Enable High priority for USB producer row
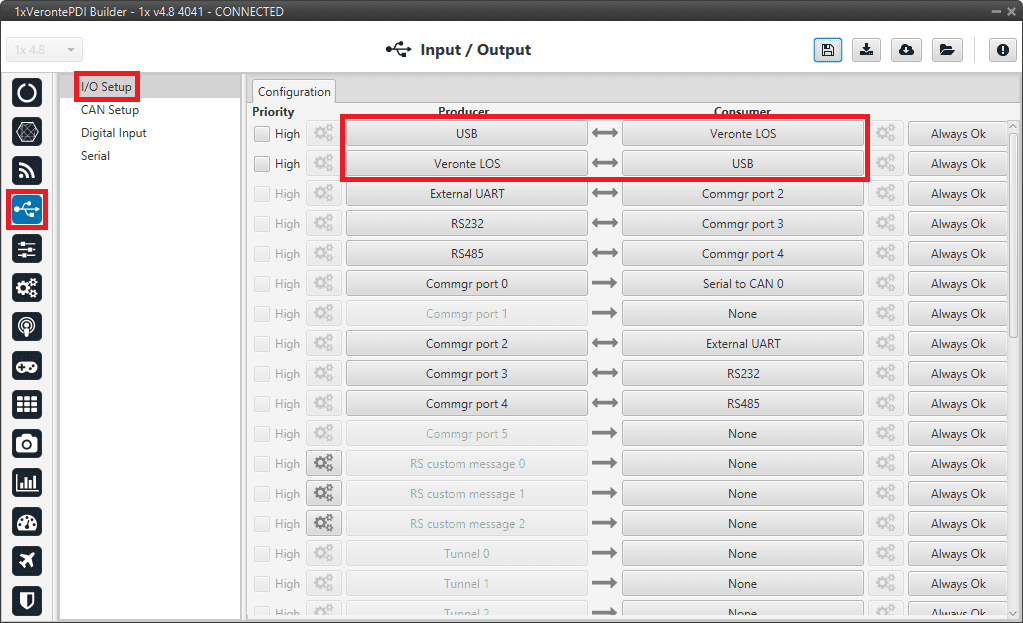Image resolution: width=1023 pixels, height=623 pixels. coord(262,134)
